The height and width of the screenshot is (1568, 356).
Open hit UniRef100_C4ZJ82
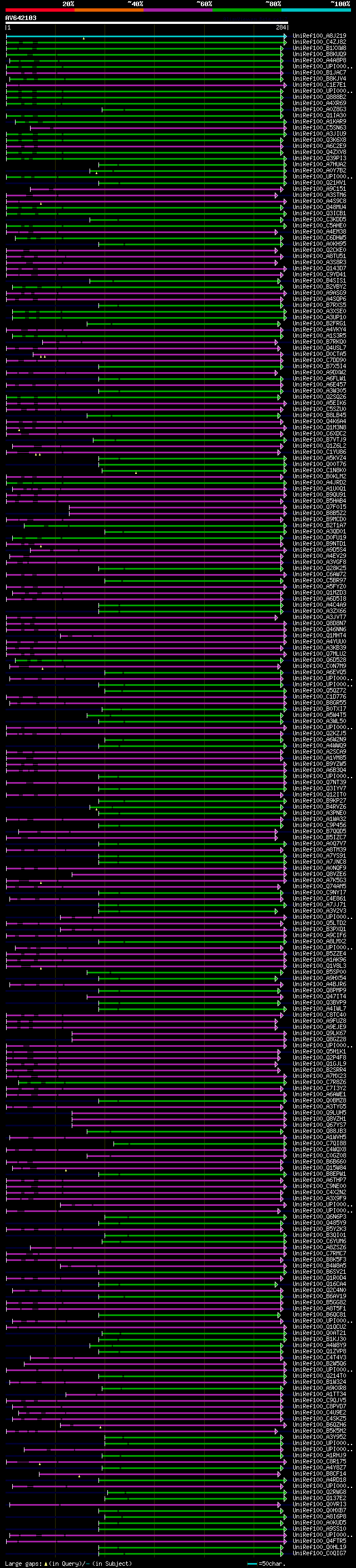tap(319, 42)
